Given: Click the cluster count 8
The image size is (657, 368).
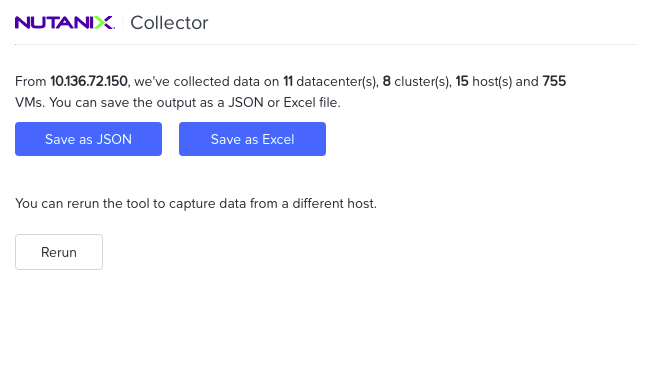Looking at the screenshot, I should click(x=387, y=81).
